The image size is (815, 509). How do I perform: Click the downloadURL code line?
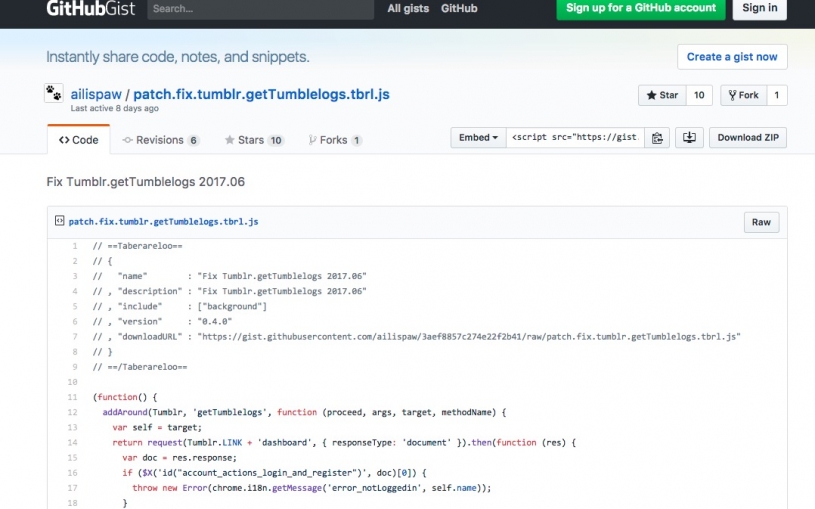tap(416, 337)
